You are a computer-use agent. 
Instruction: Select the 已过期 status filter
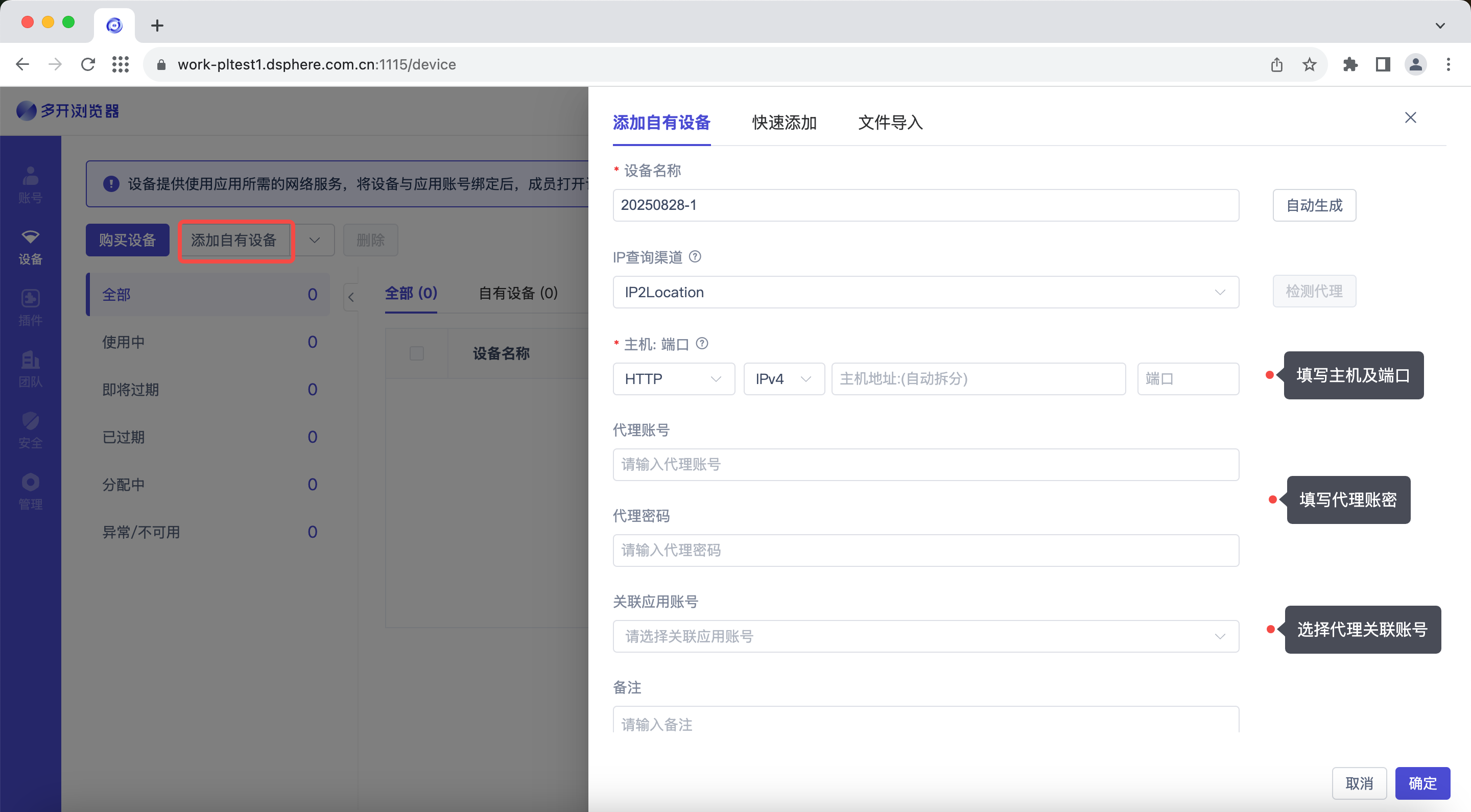click(208, 437)
